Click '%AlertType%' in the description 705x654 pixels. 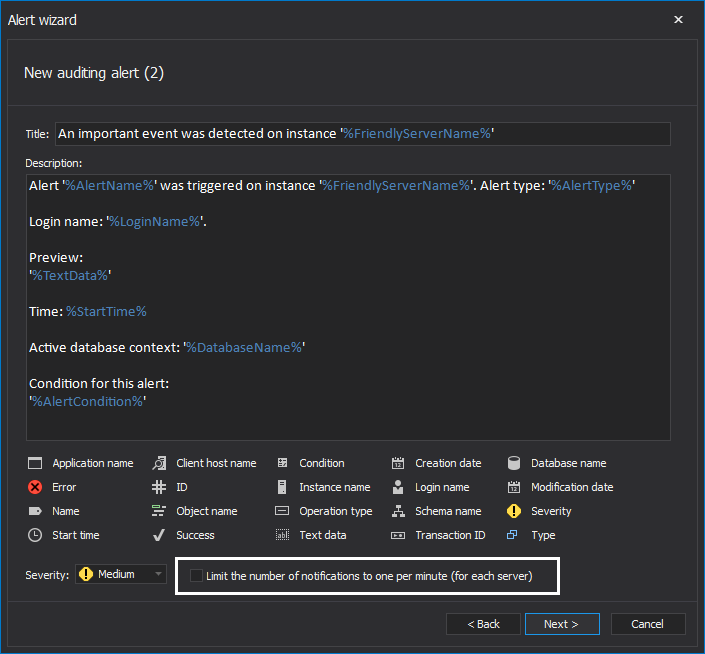coord(592,186)
